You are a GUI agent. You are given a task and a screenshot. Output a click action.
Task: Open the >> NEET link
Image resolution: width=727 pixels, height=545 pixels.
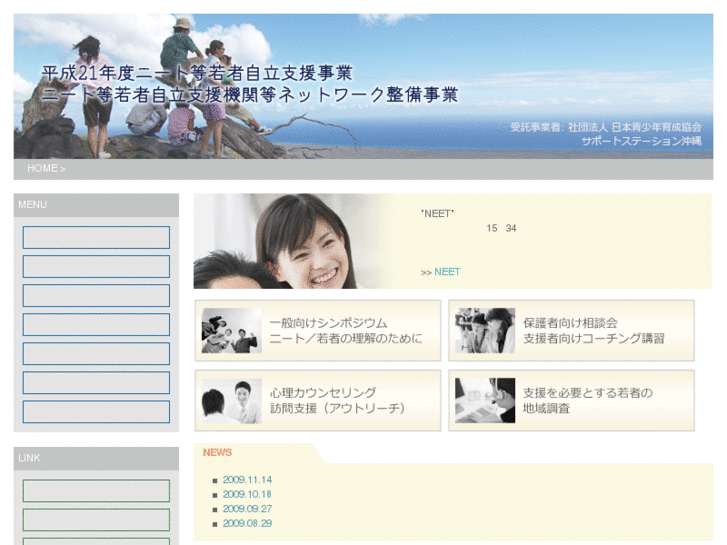tap(440, 272)
